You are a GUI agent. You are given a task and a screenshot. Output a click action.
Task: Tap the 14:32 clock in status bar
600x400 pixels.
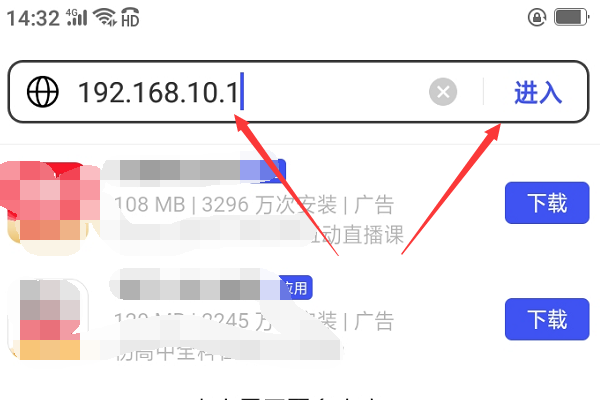[x=33, y=18]
